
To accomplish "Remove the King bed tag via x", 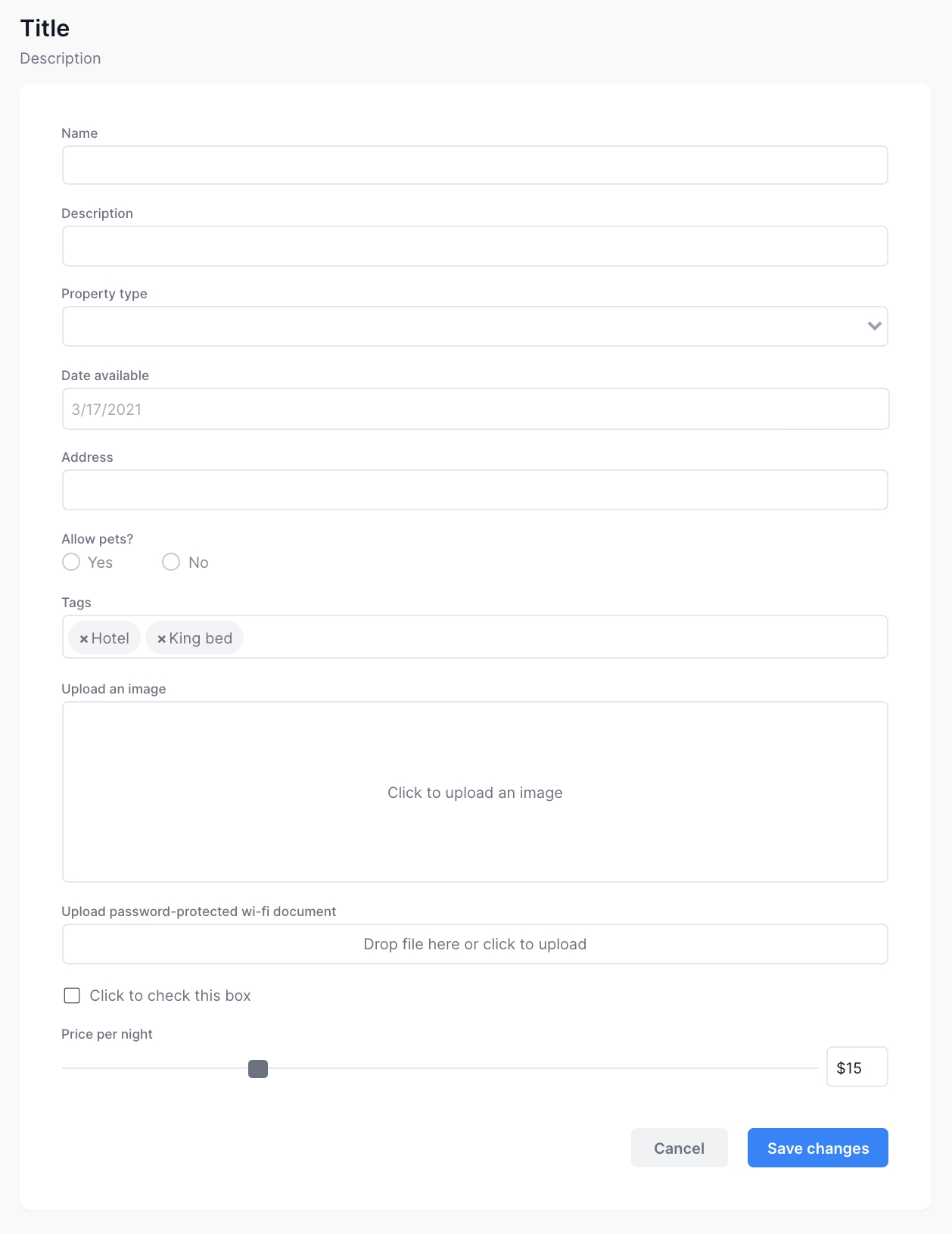I will click(161, 639).
